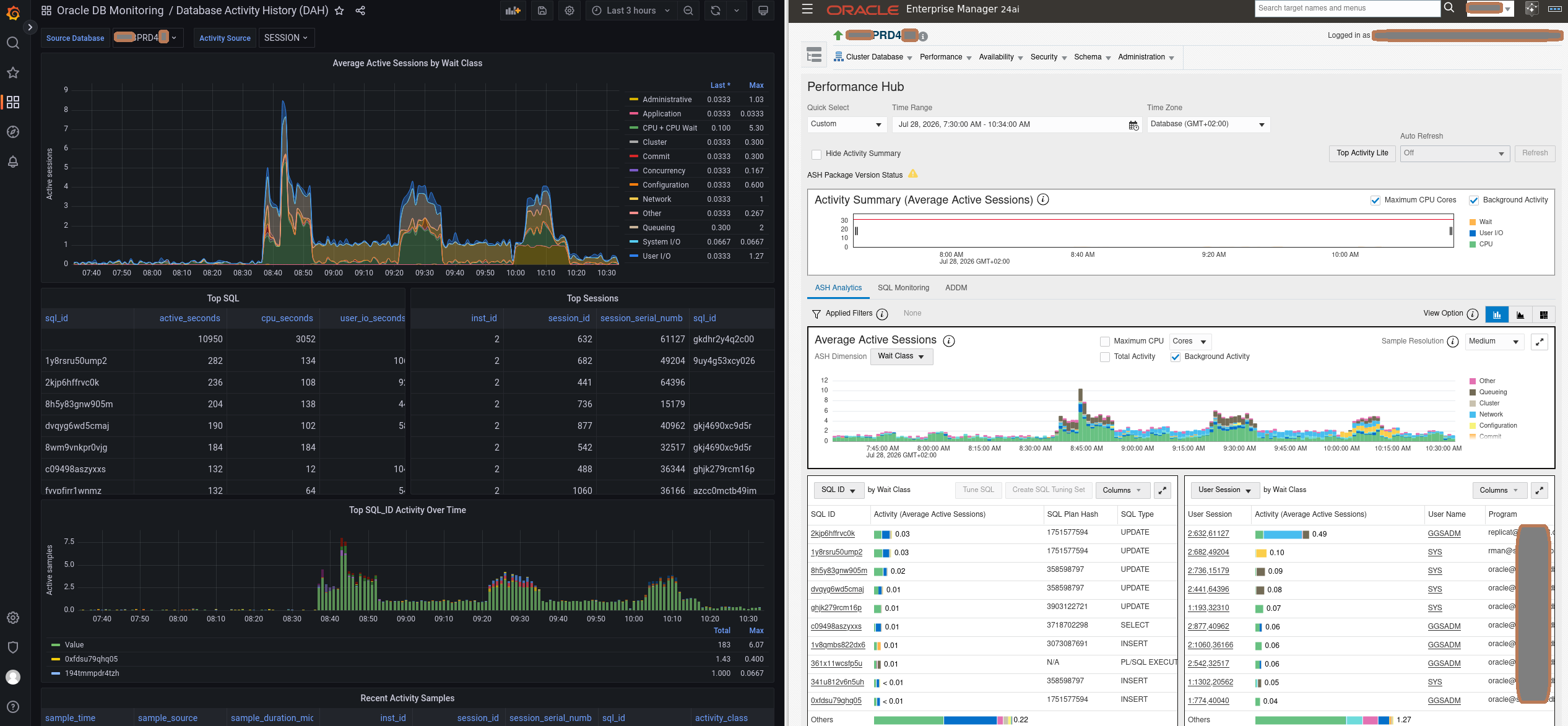Open Sample Resolution Medium dropdown
1568x726 pixels.
[x=1495, y=342]
